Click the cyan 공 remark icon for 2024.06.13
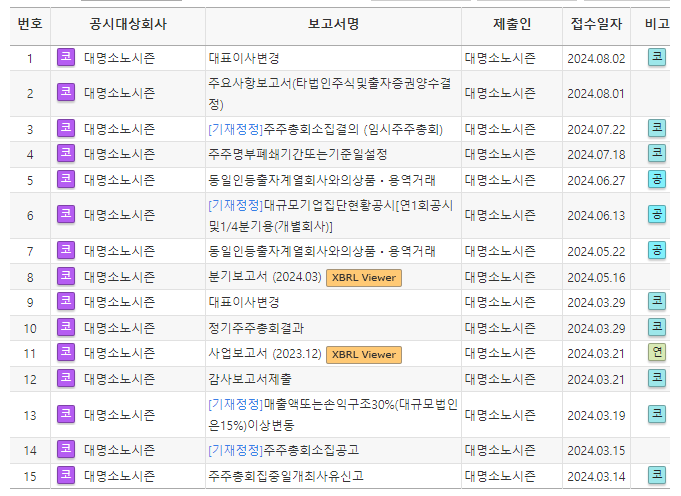 click(x=657, y=215)
